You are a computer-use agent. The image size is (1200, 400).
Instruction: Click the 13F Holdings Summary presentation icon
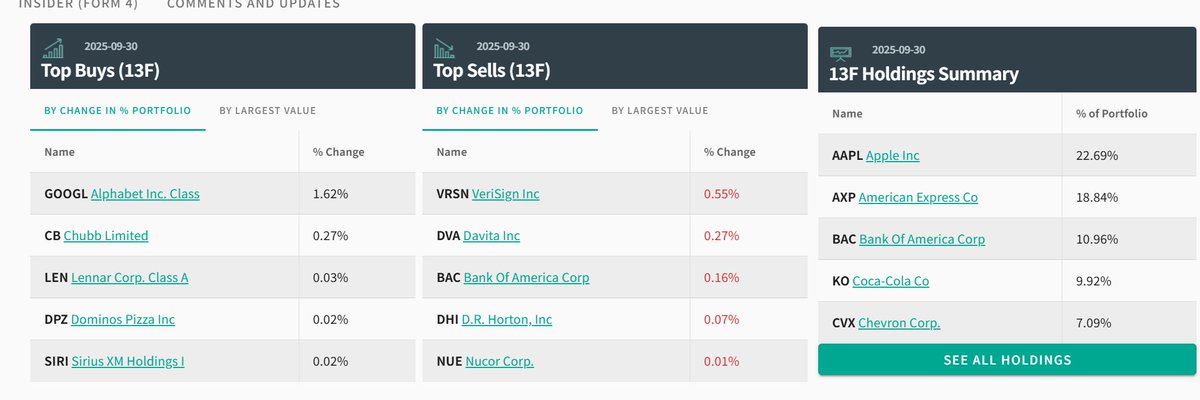[841, 52]
